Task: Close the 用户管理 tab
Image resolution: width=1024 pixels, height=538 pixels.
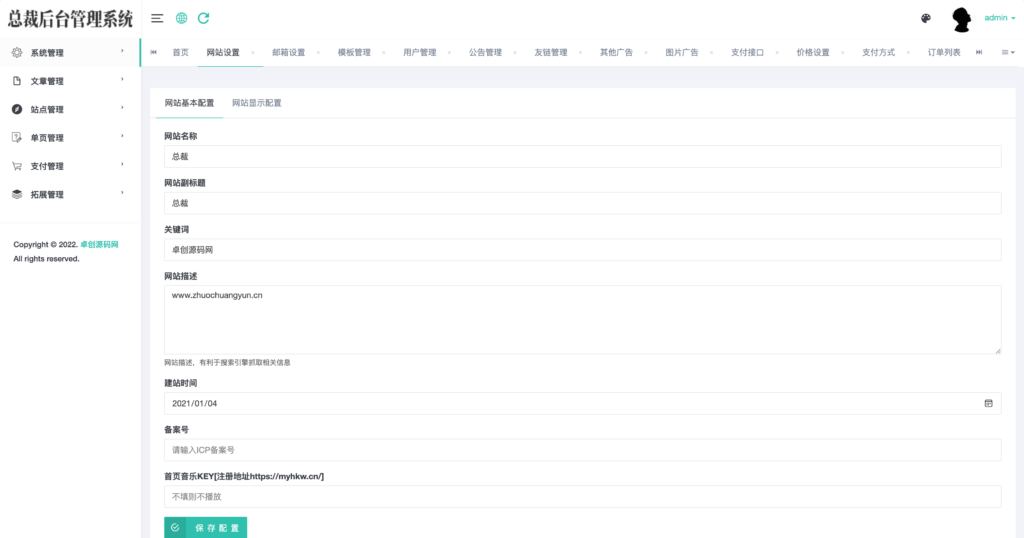Action: pyautogui.click(x=449, y=52)
